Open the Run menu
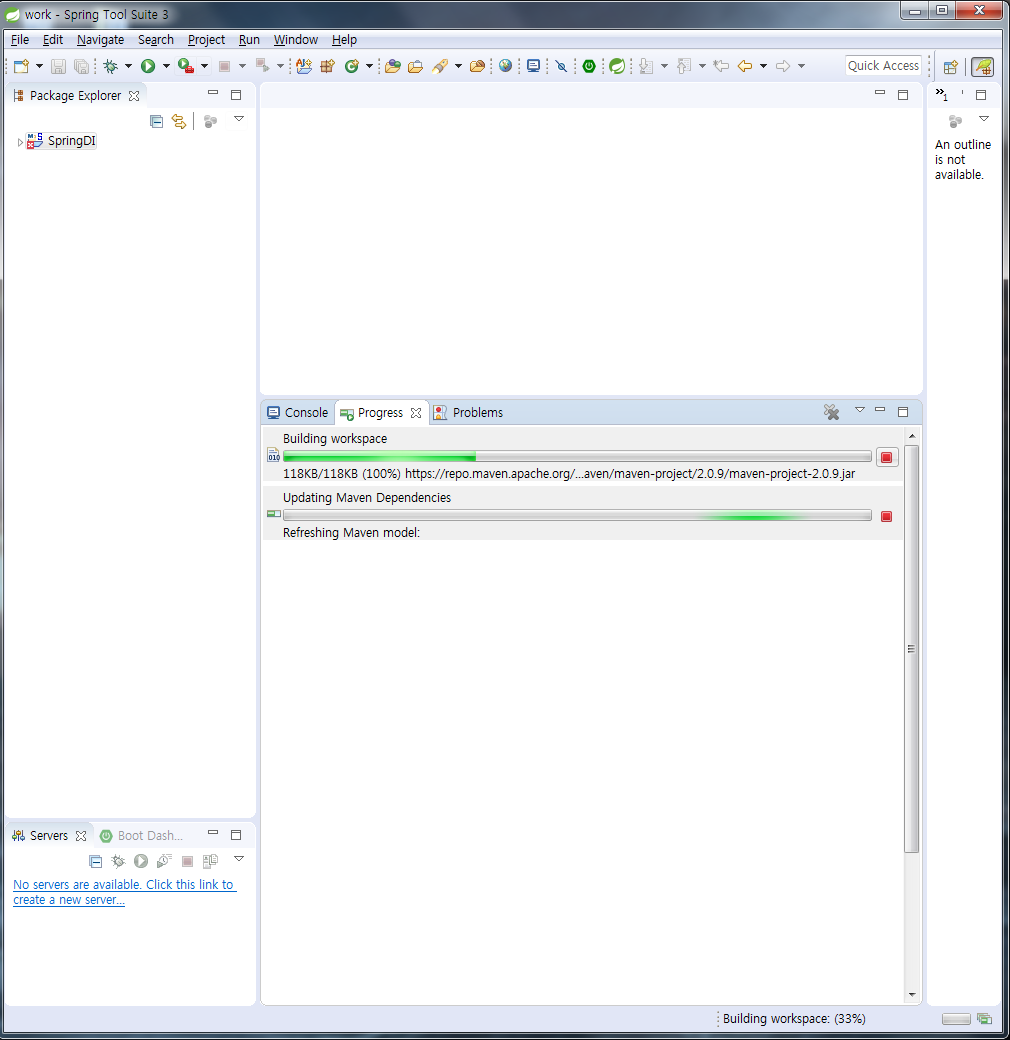 coord(249,40)
